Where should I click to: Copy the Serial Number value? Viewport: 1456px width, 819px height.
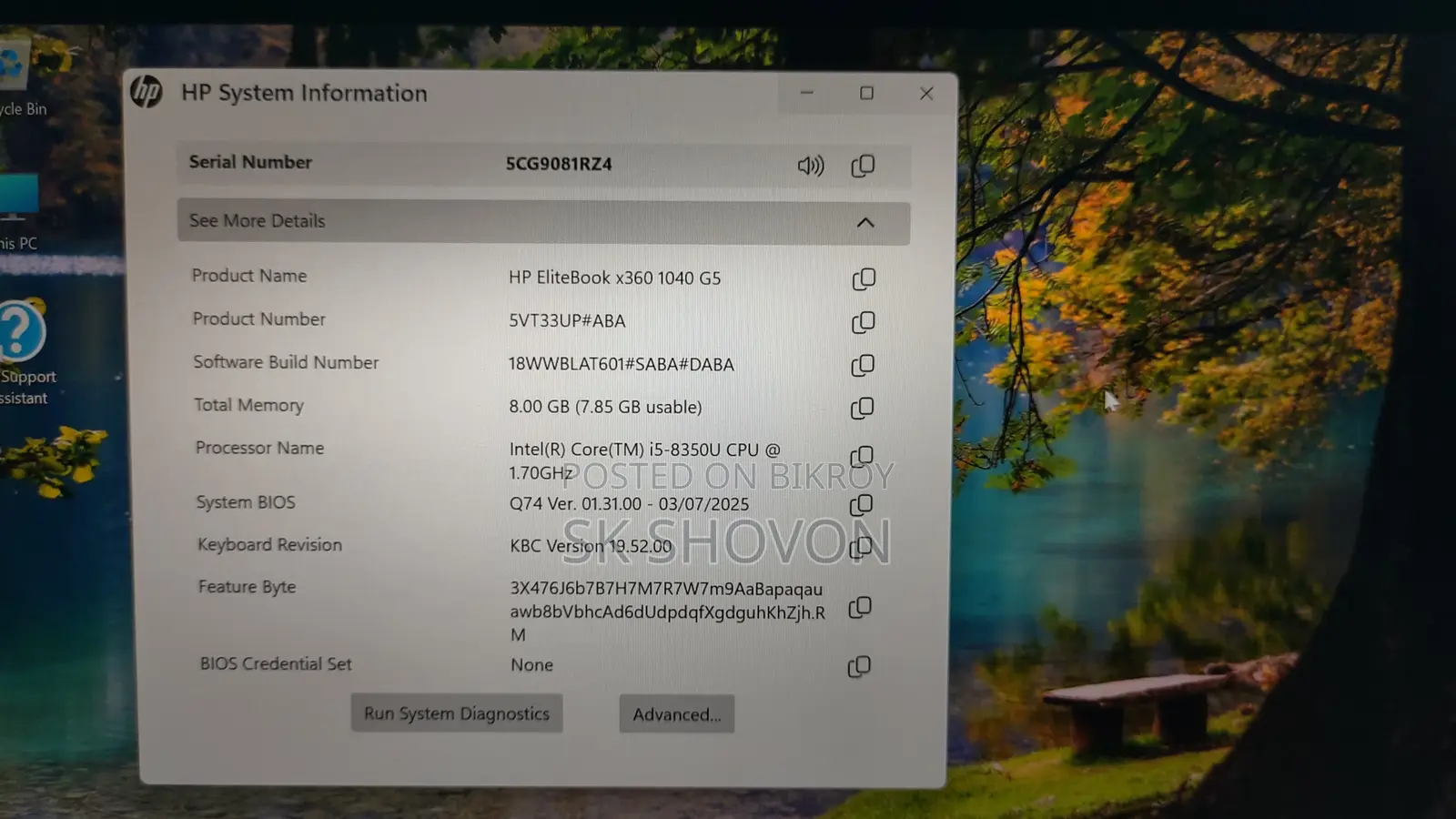(x=863, y=166)
